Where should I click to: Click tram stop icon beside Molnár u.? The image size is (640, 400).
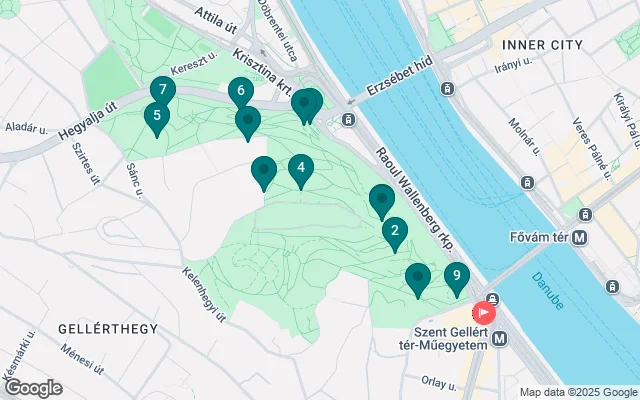(527, 182)
